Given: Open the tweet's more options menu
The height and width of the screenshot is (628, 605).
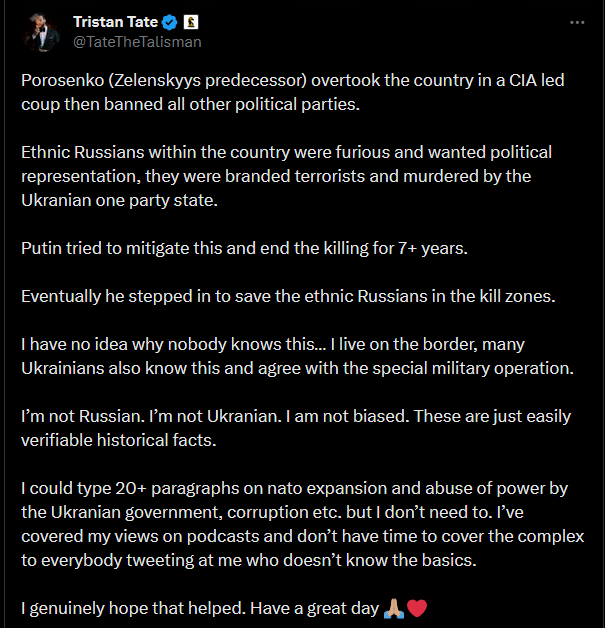Looking at the screenshot, I should [x=577, y=22].
